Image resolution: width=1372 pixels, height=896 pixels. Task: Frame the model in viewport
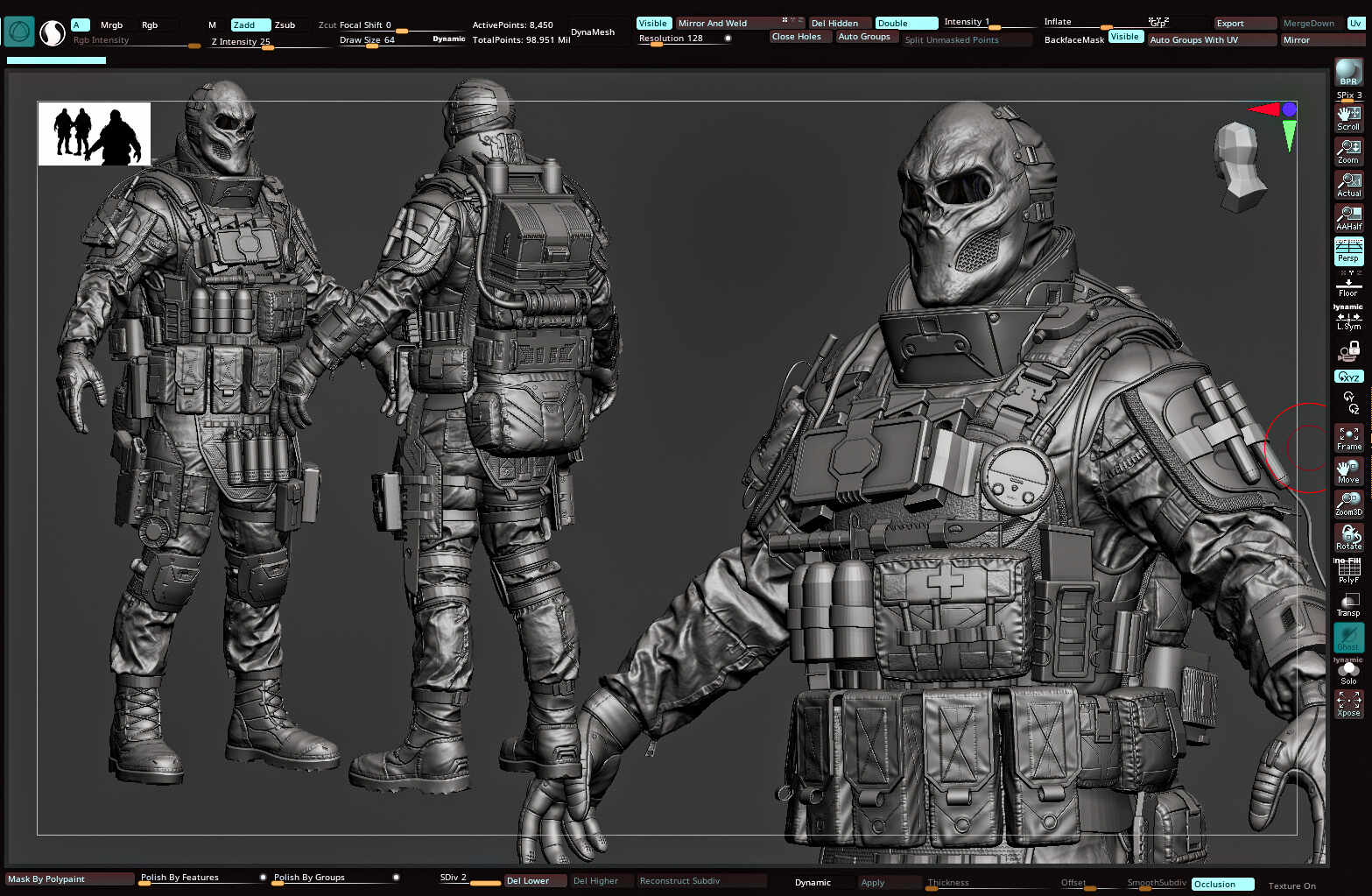[x=1348, y=436]
